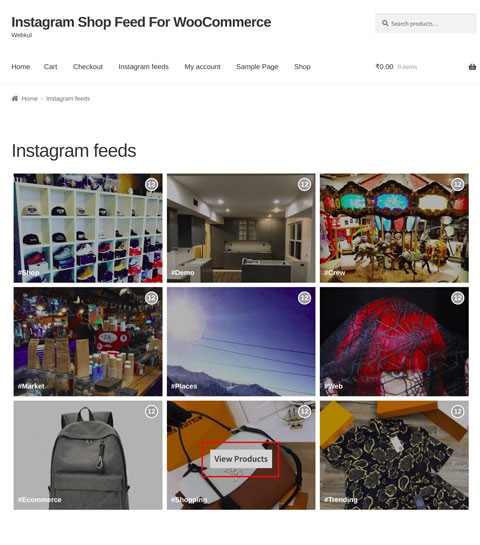Open the #Places feed thumbnail
Image resolution: width=480 pixels, height=545 pixels.
241,341
